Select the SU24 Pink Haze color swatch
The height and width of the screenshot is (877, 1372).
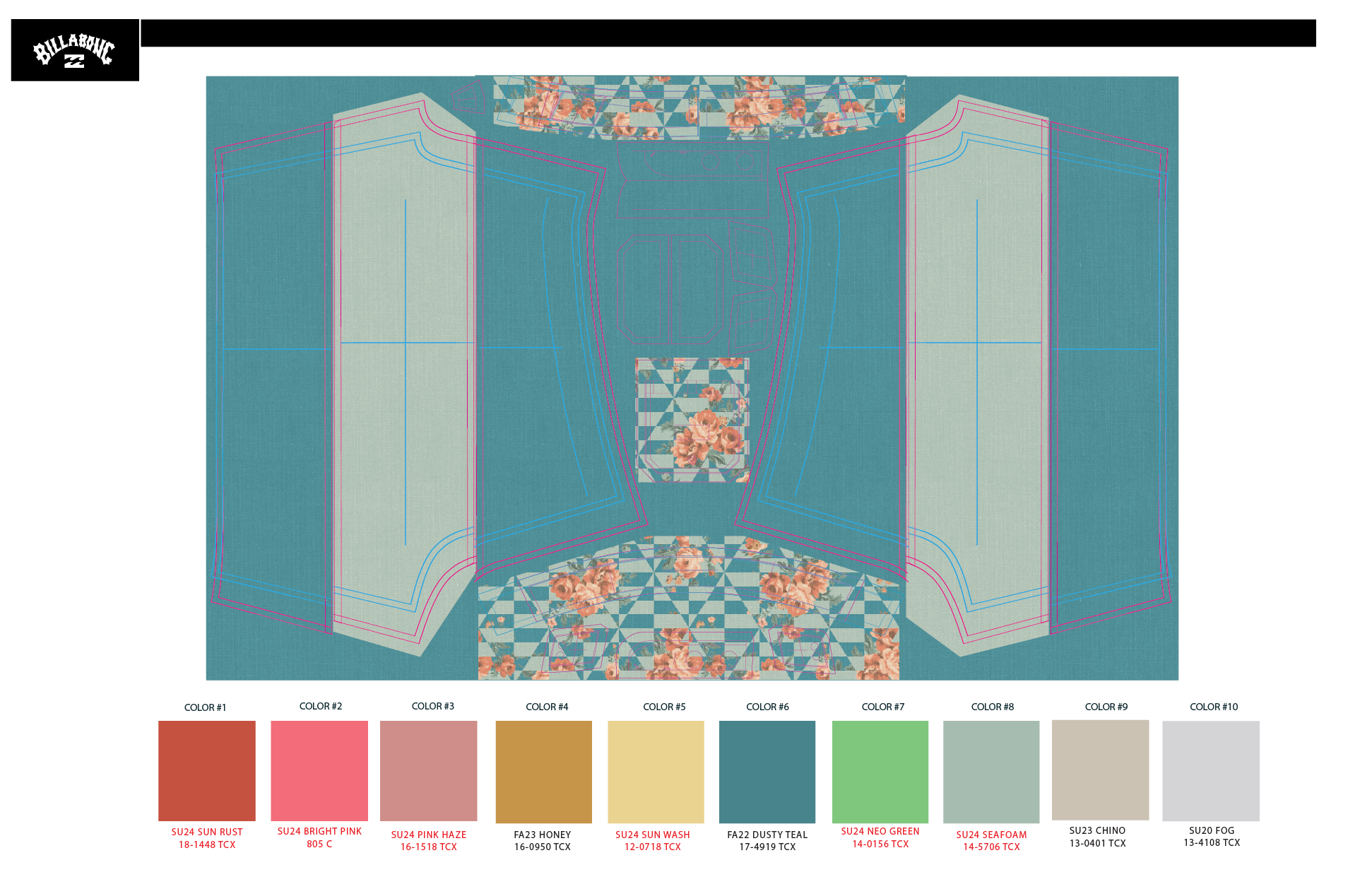(x=429, y=771)
